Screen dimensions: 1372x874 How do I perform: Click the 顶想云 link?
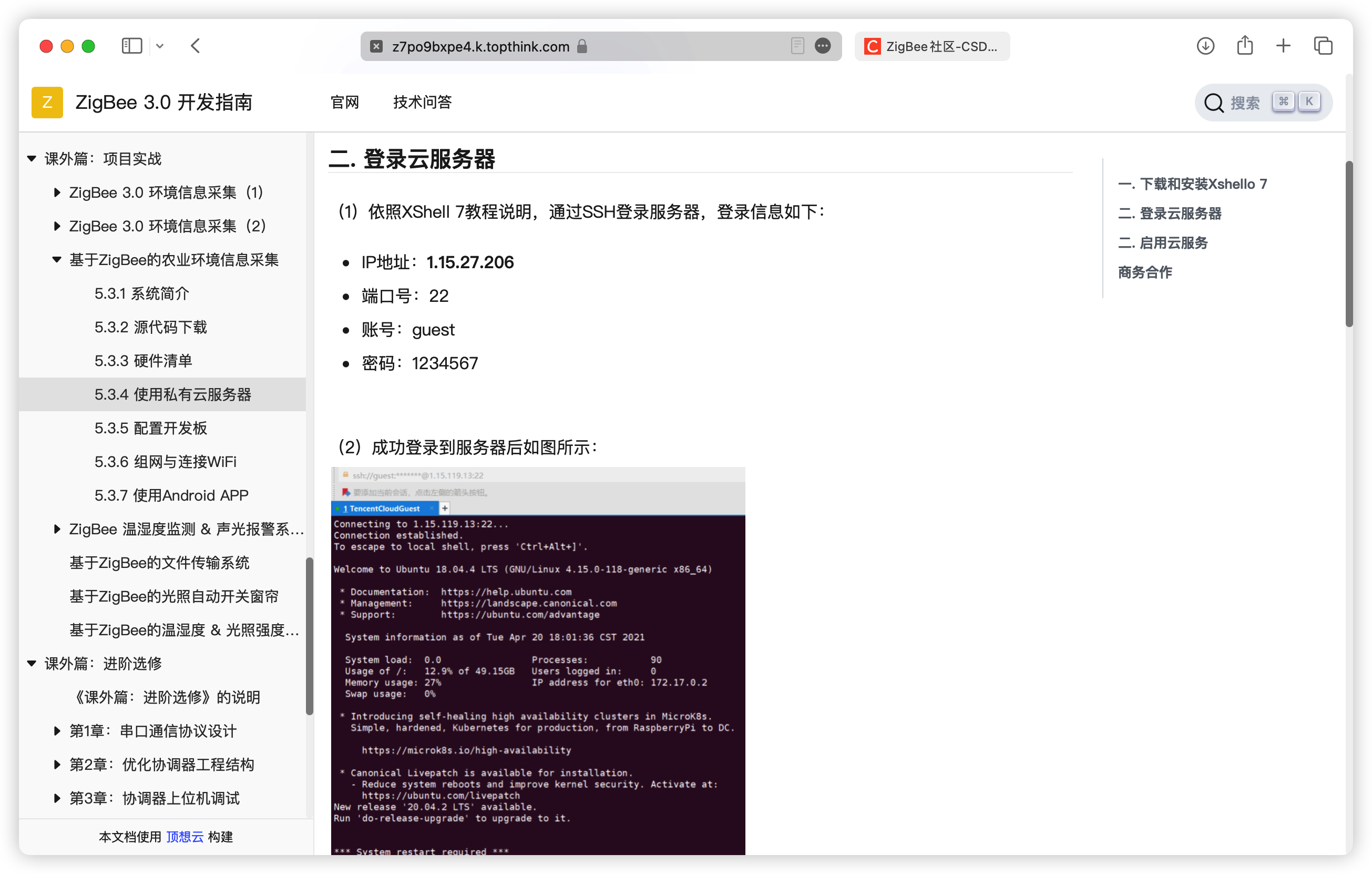[185, 836]
